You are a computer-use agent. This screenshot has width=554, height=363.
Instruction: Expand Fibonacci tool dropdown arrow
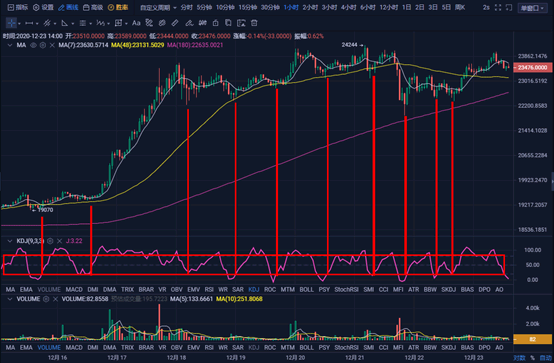(90, 24)
